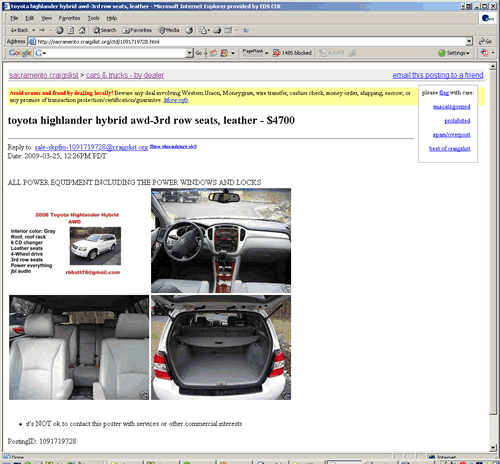Click the gray leather seats photo
The height and width of the screenshot is (464, 500).
tap(79, 347)
